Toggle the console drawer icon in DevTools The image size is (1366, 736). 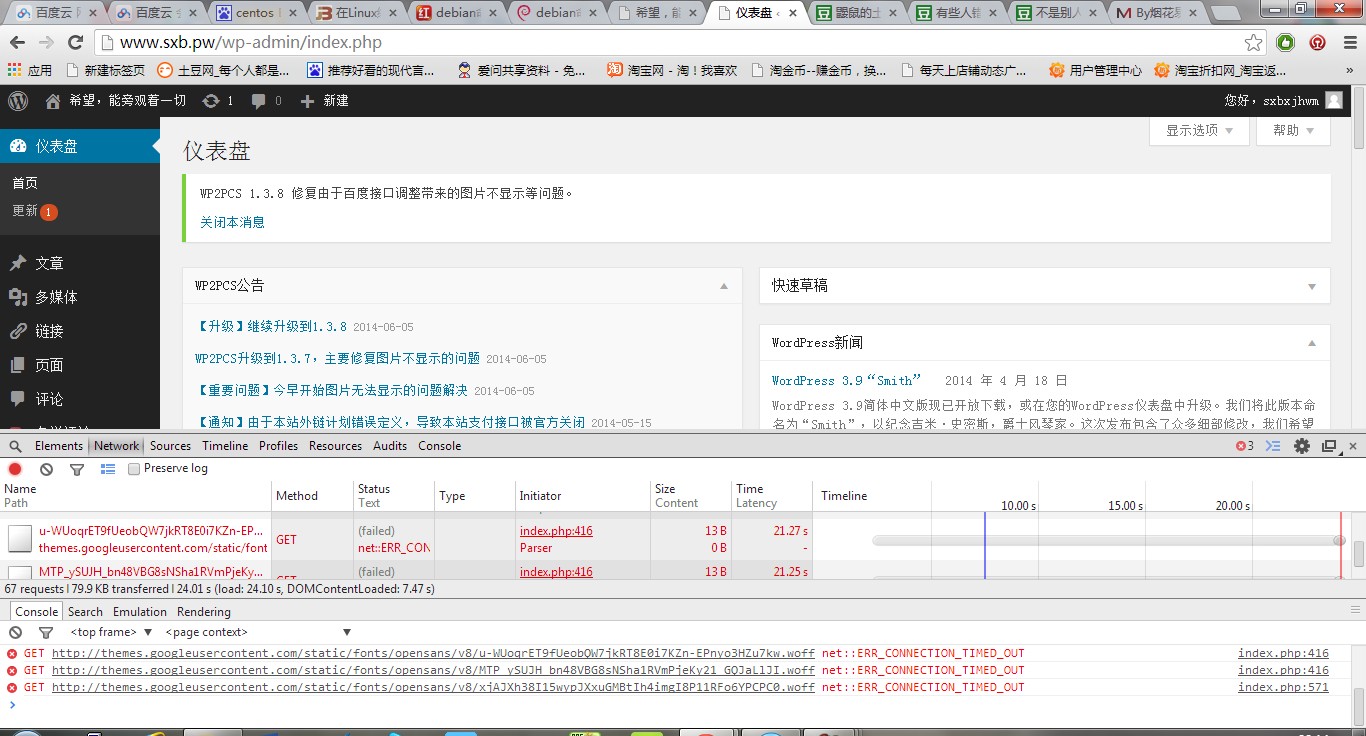tap(1273, 446)
